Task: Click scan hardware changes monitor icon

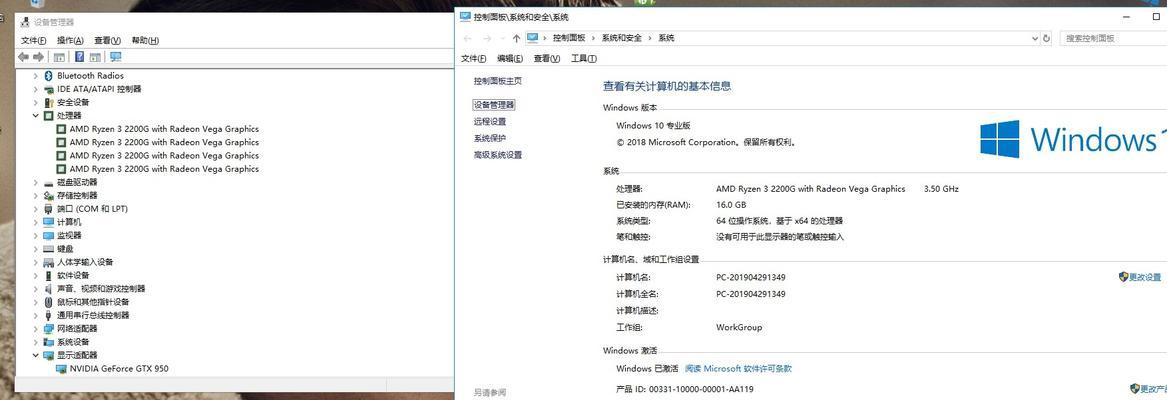Action: 115,57
